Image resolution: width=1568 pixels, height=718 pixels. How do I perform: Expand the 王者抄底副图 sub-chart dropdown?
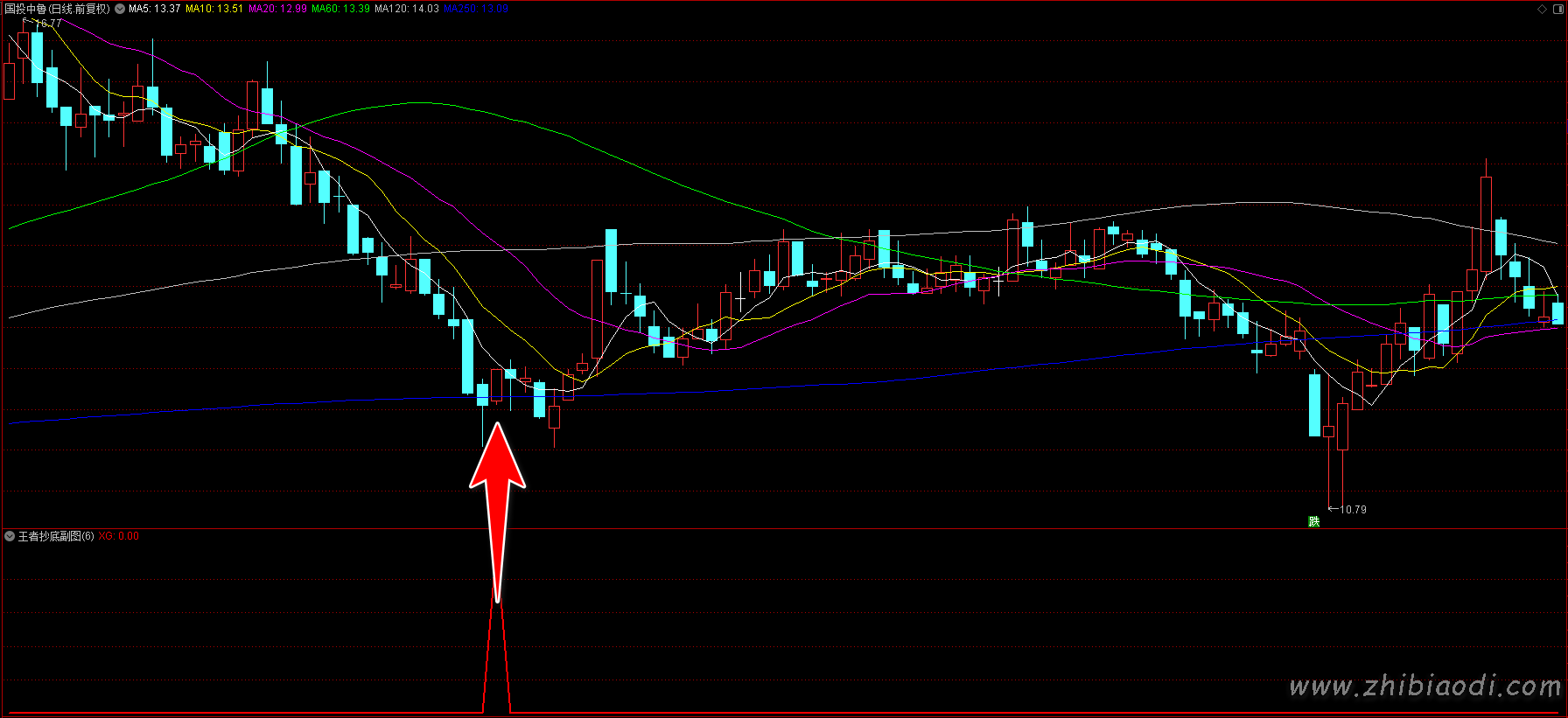tap(10, 536)
